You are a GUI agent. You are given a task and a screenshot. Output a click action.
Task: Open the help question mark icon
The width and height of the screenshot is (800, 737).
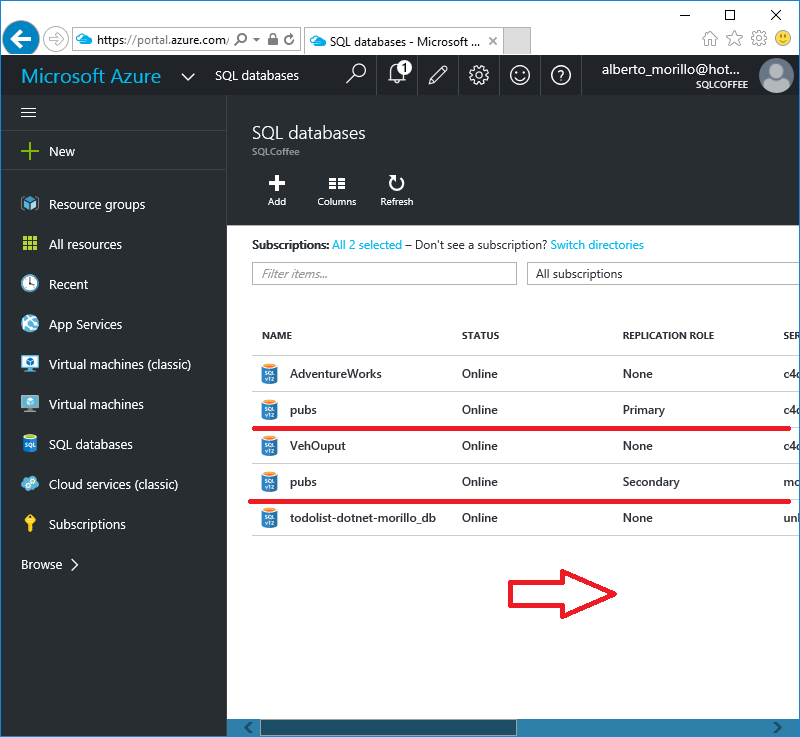560,75
